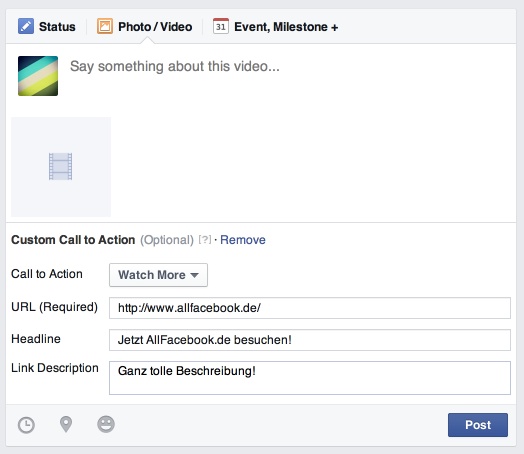Switch to the Status tab

tap(47, 26)
